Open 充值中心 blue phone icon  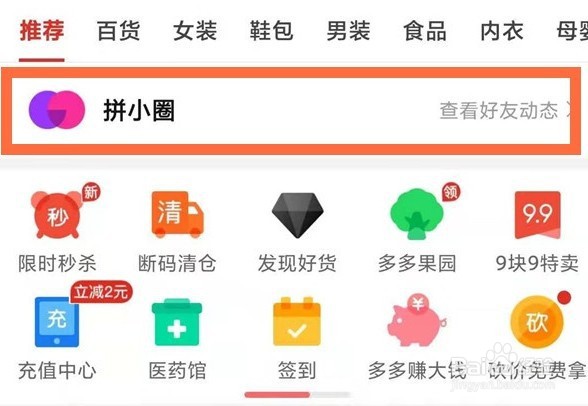pos(57,322)
